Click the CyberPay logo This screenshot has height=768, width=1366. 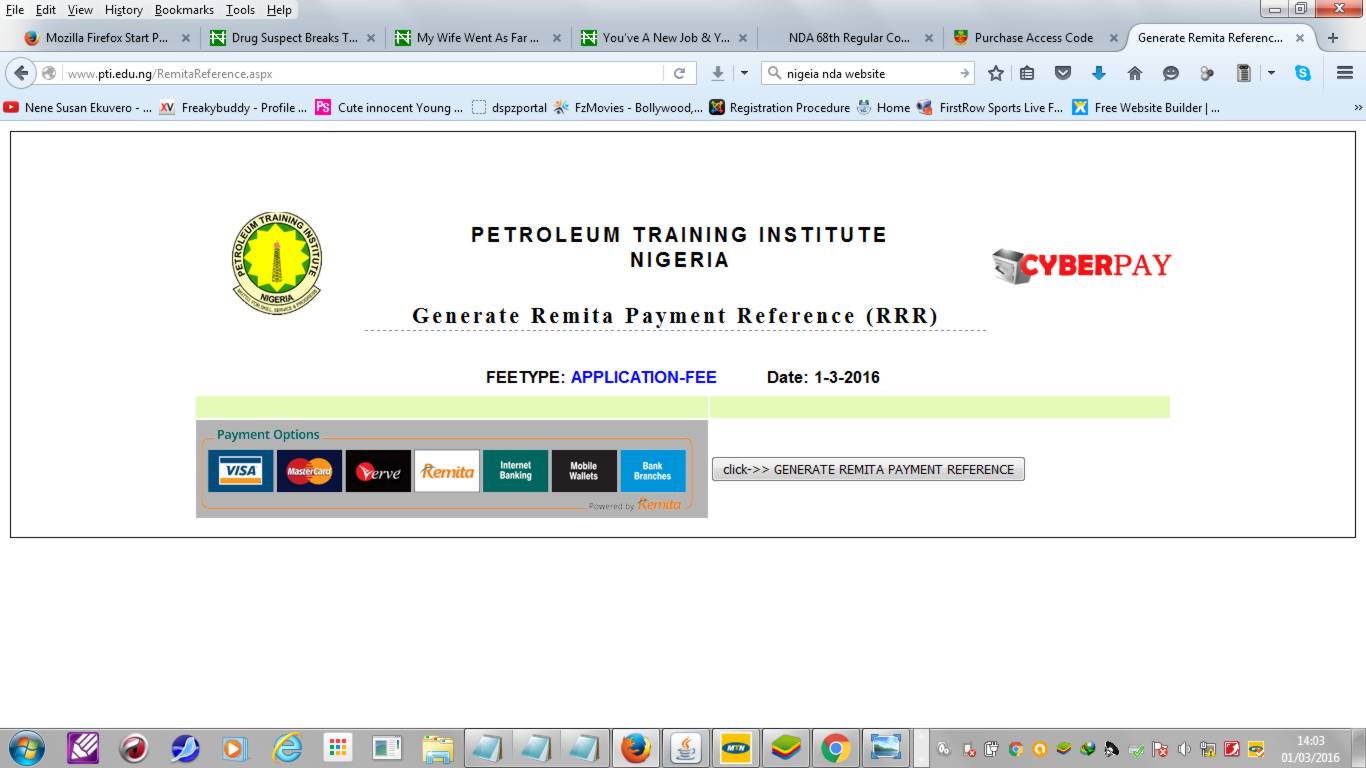[x=1080, y=265]
